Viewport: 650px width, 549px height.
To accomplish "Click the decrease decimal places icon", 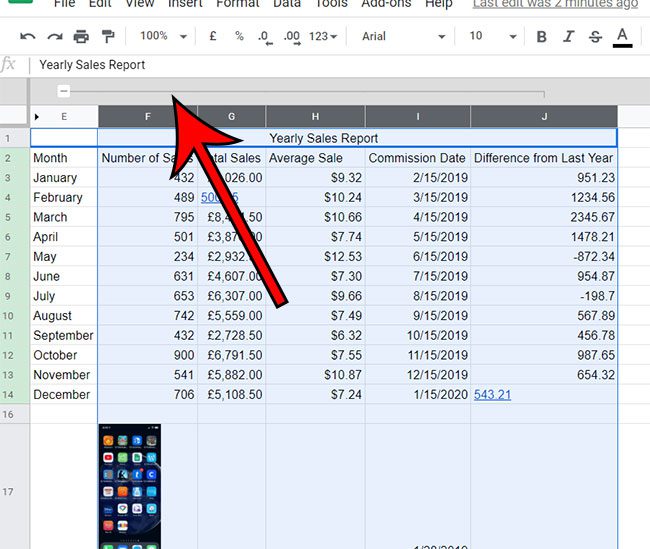I will tap(264, 37).
